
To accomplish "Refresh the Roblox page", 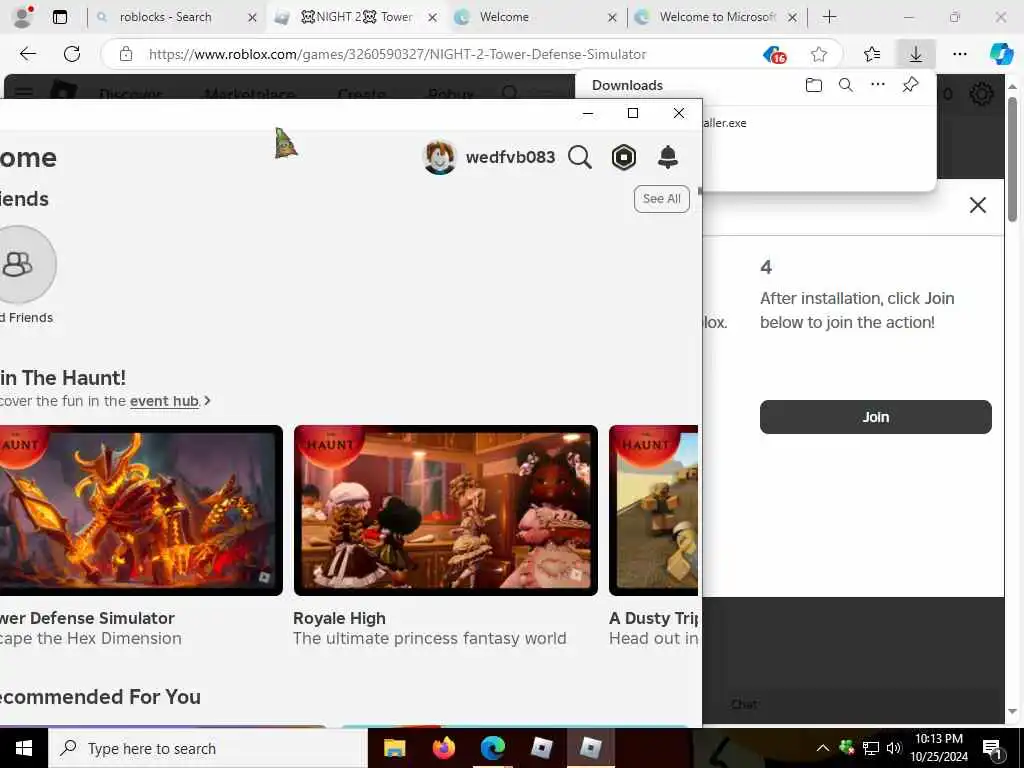I will tap(72, 54).
